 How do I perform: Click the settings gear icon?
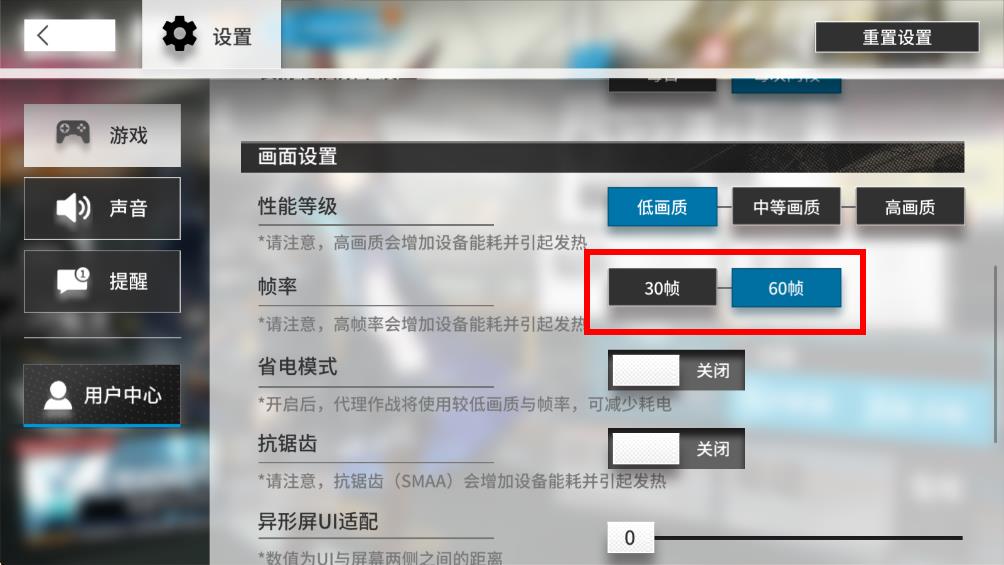pyautogui.click(x=179, y=34)
